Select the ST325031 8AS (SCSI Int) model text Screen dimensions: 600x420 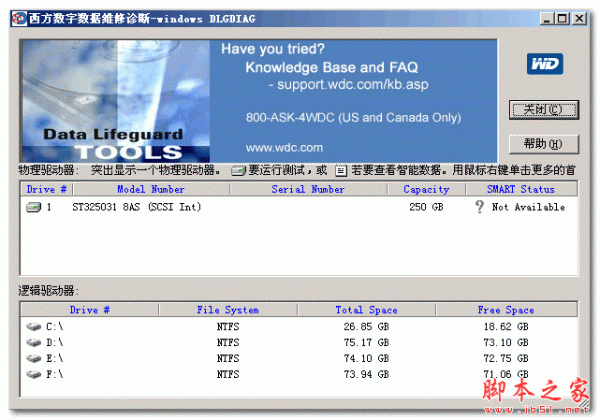click(x=137, y=207)
